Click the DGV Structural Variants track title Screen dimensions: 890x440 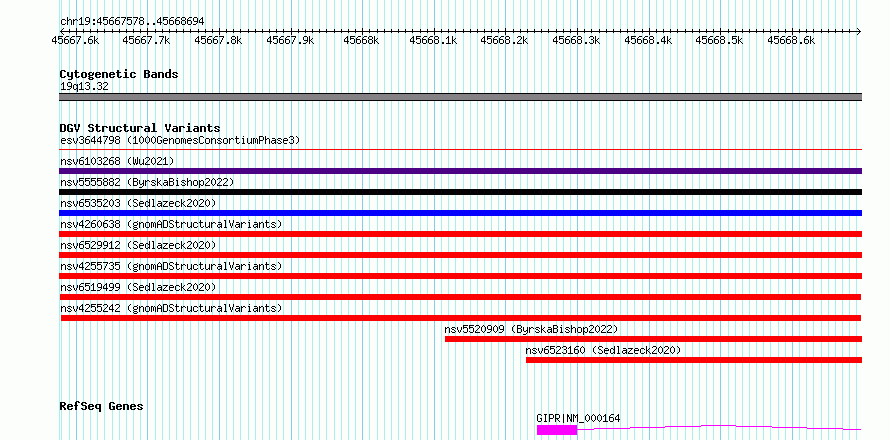pyautogui.click(x=140, y=128)
